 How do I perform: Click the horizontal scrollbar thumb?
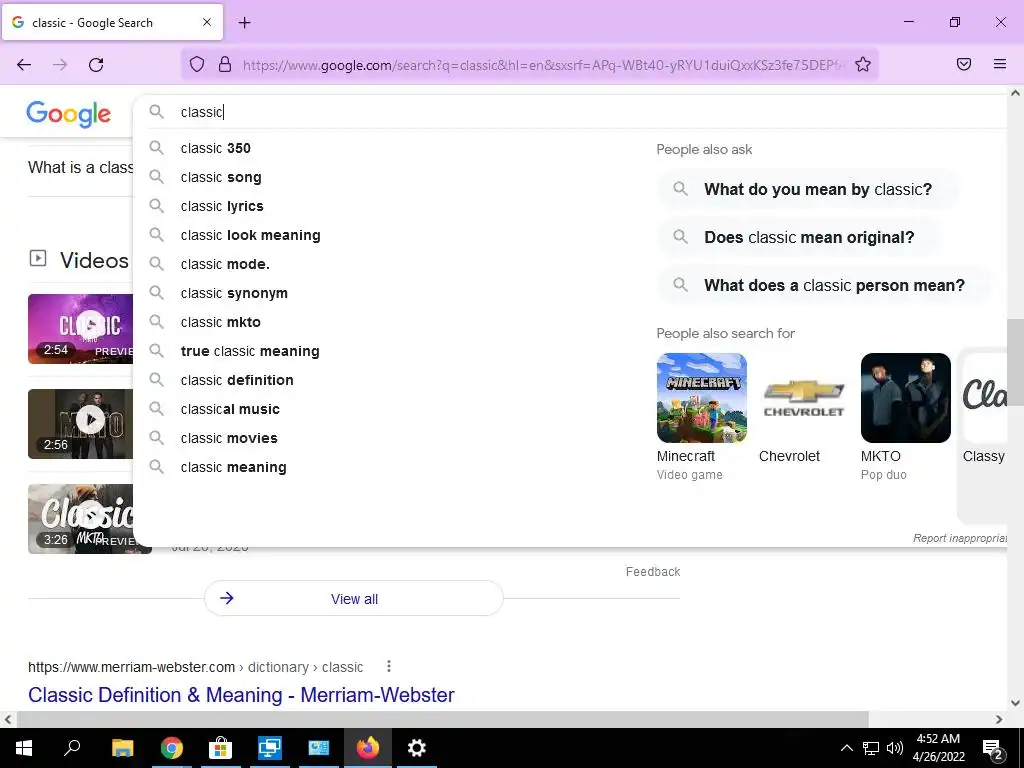[x=443, y=719]
